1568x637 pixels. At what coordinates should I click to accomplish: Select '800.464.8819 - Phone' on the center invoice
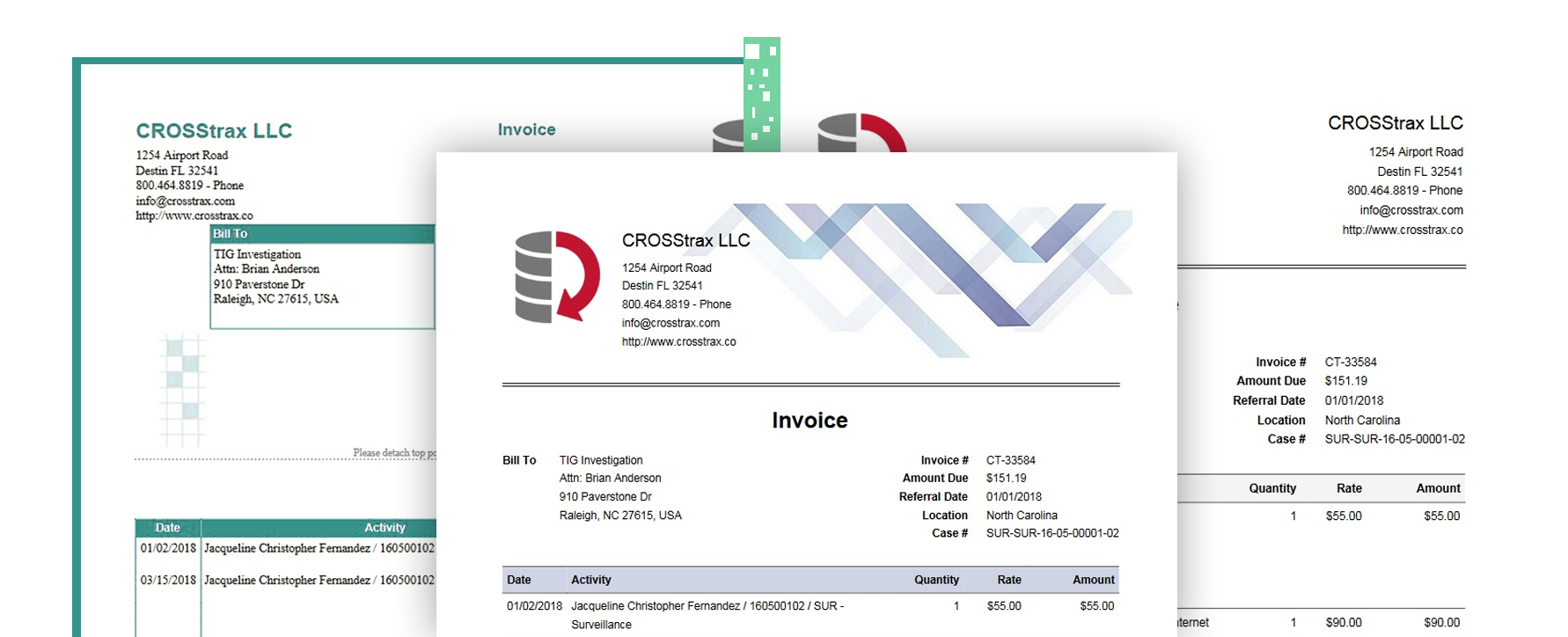click(x=676, y=304)
